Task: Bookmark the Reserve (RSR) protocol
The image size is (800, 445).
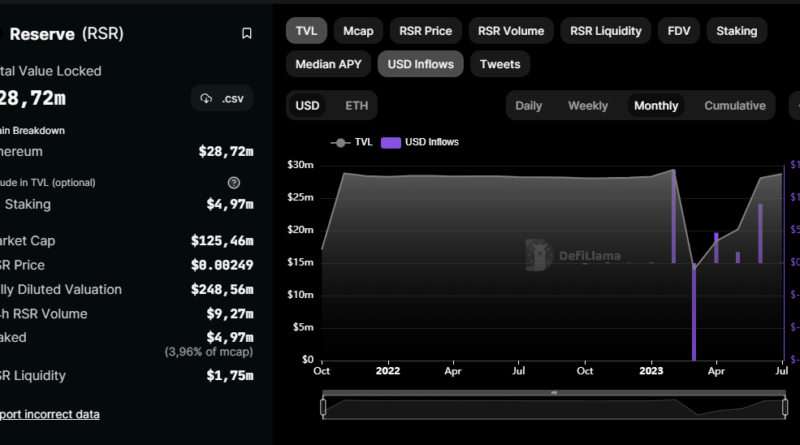Action: point(247,33)
